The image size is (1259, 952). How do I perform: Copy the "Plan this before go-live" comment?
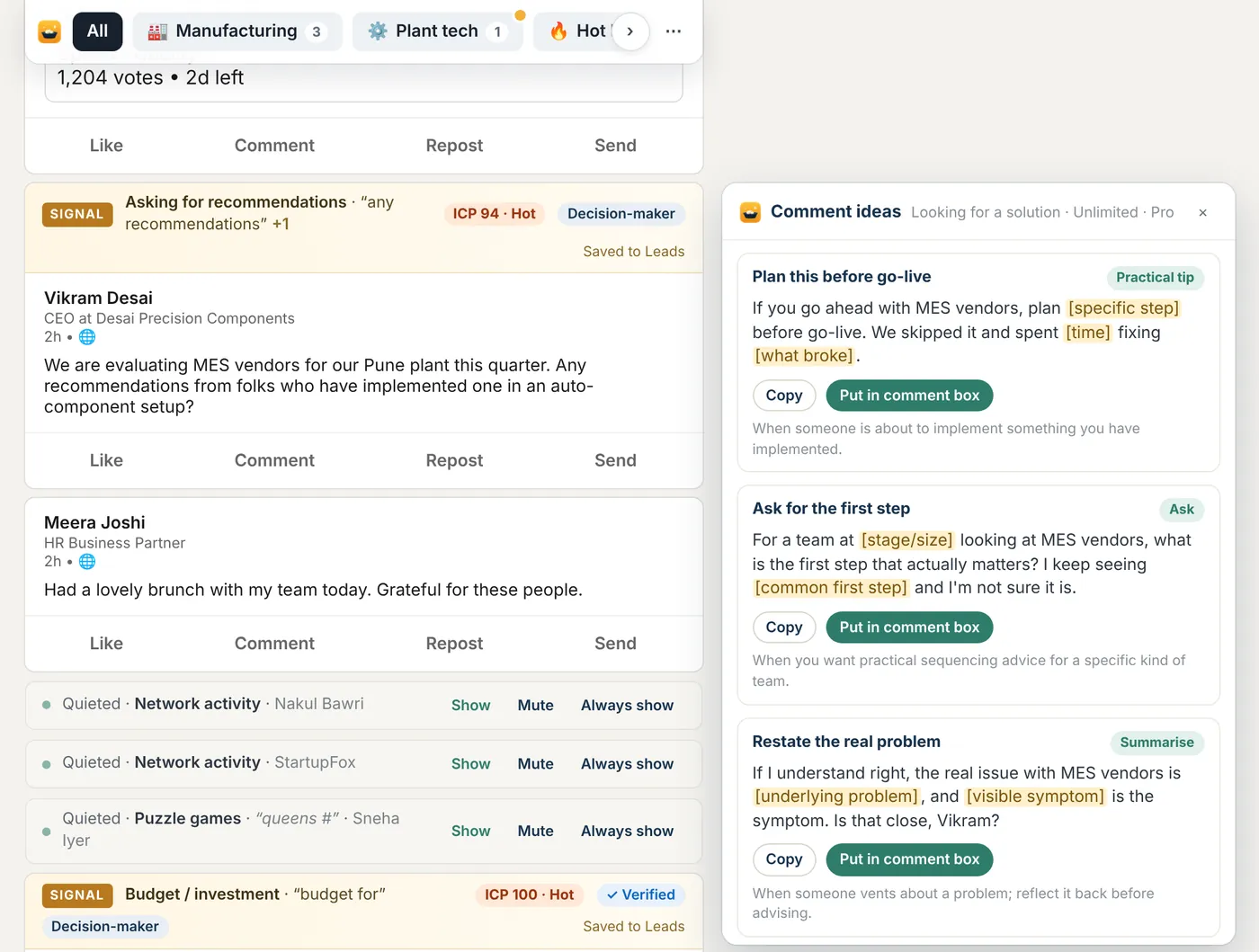(x=784, y=396)
